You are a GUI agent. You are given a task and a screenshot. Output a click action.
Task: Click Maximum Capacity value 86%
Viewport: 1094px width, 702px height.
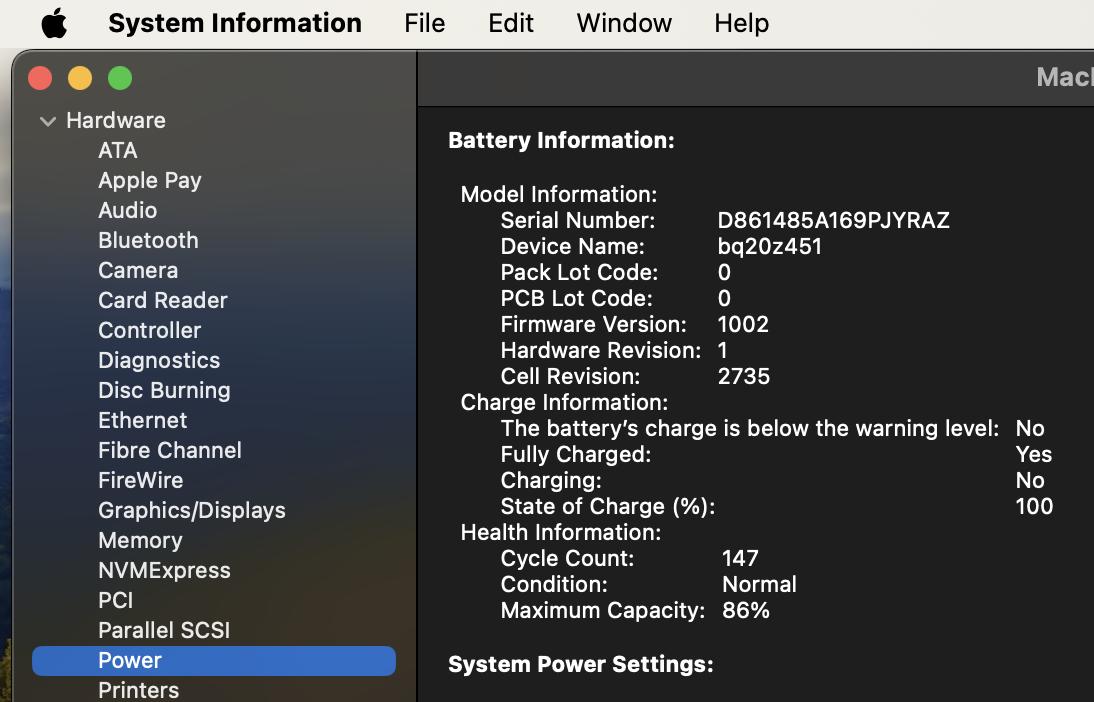click(x=746, y=611)
